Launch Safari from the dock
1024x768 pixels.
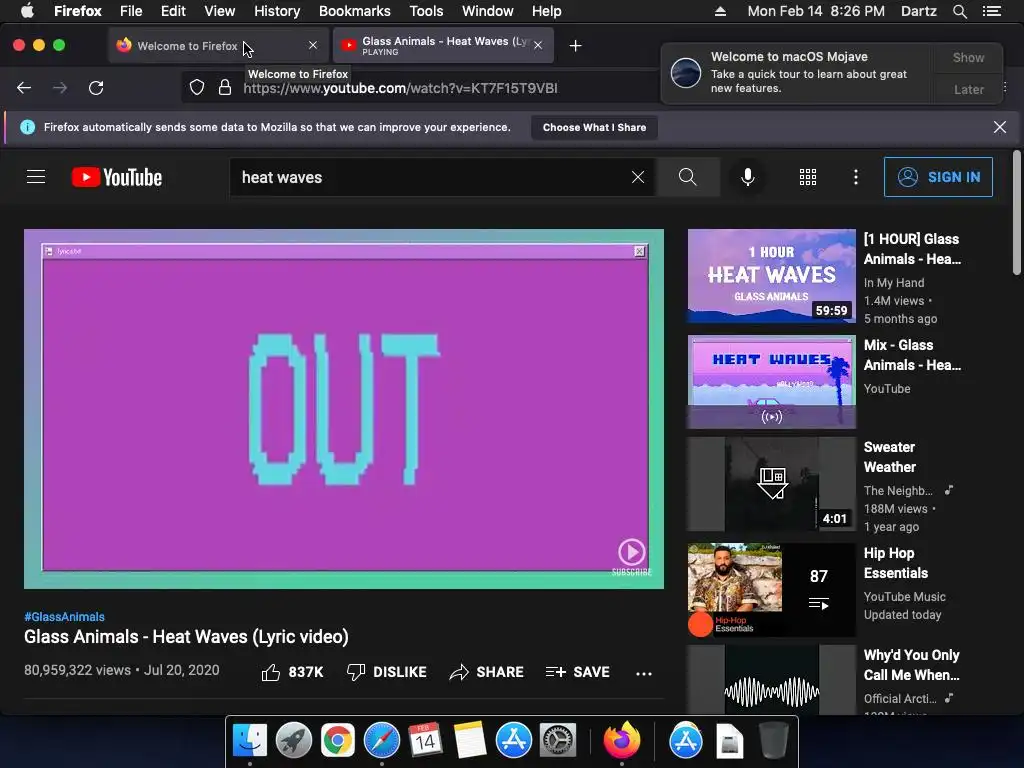point(381,741)
